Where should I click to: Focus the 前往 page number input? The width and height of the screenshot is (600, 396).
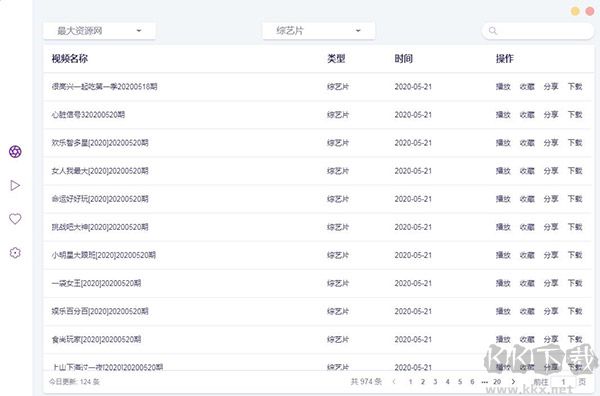563,382
